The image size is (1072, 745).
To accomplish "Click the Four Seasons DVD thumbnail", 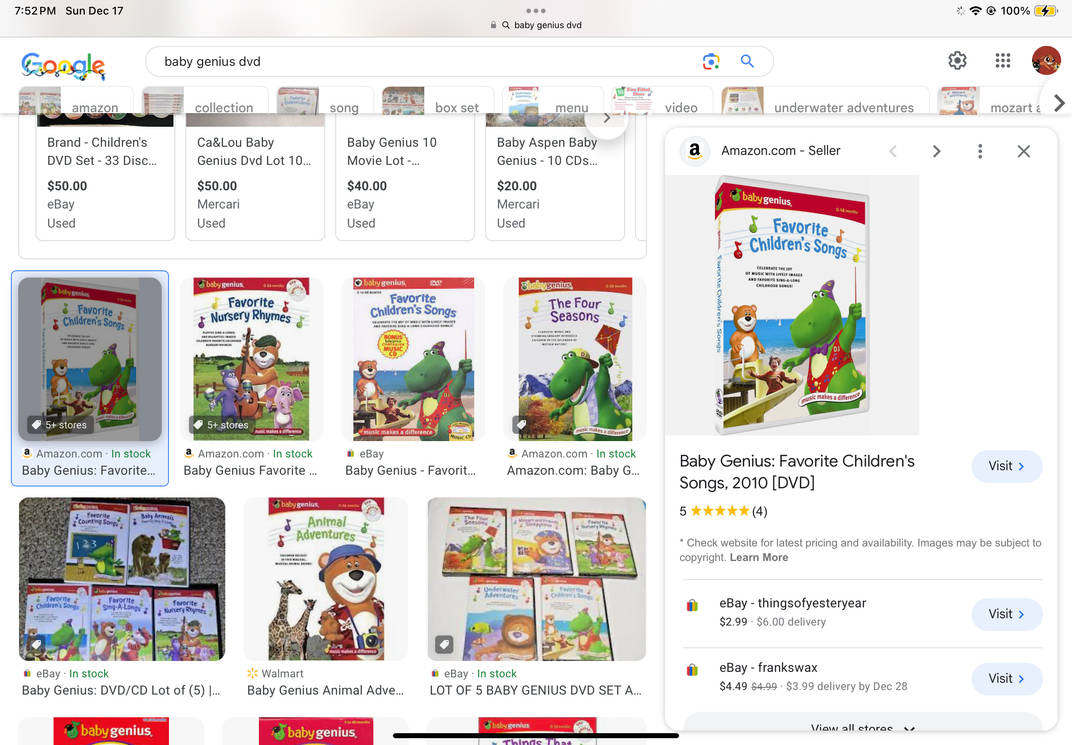I will pyautogui.click(x=573, y=358).
